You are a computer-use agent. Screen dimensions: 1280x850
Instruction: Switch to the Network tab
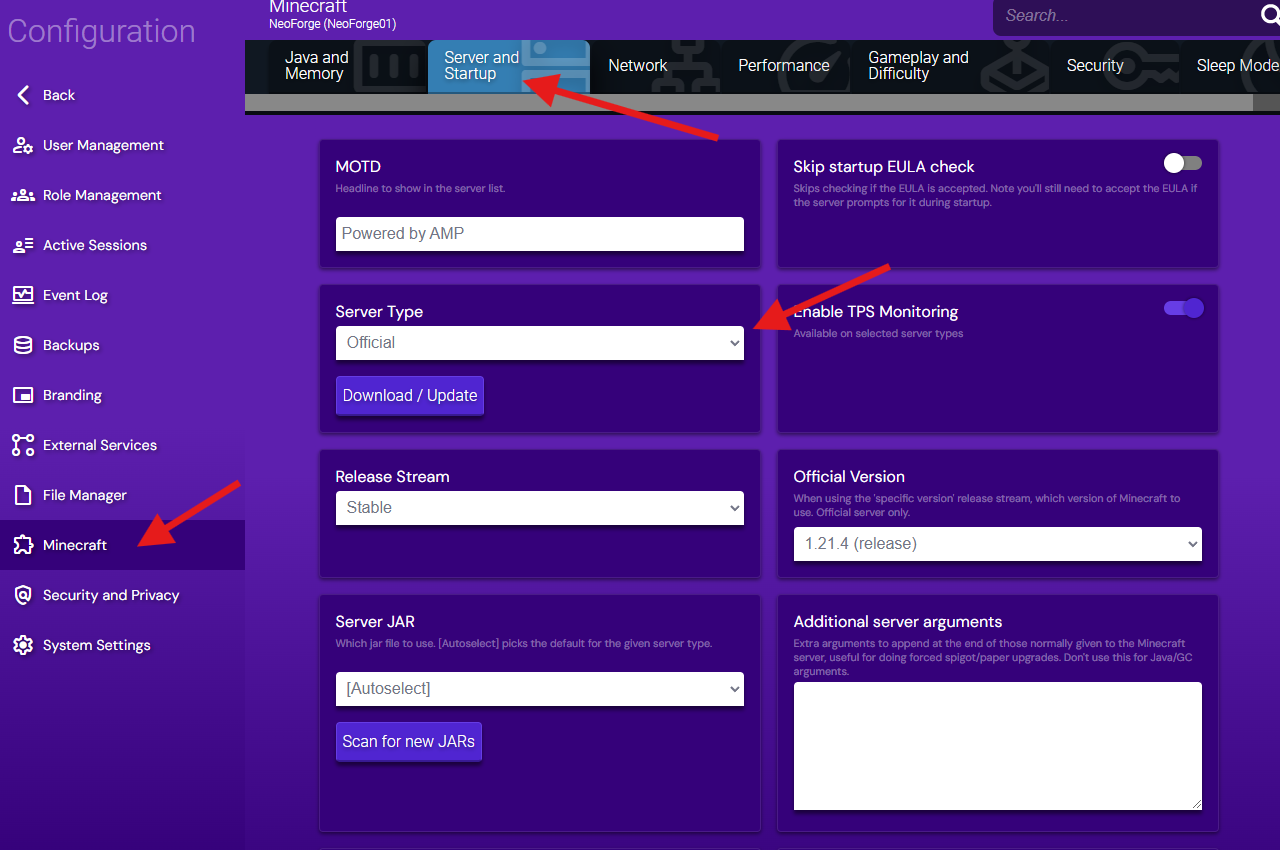pos(637,65)
